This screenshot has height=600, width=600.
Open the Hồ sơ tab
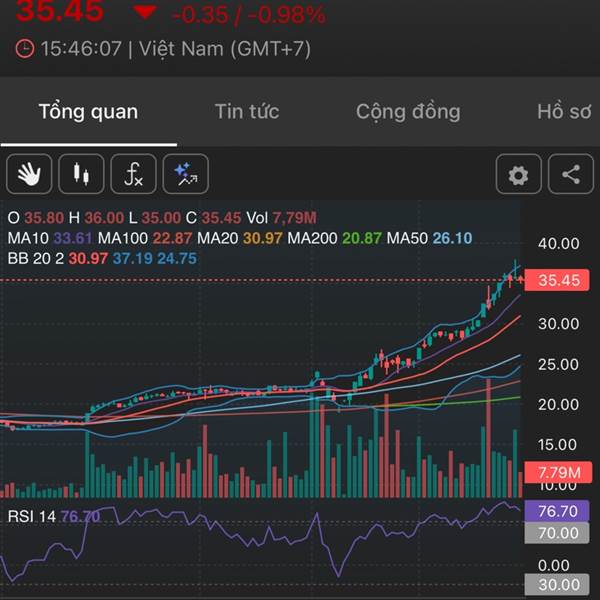[564, 112]
